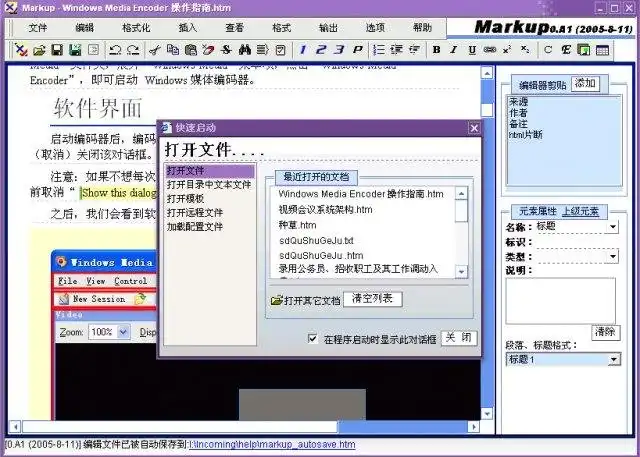Underline the selected text
The width and height of the screenshot is (640, 457).
coord(472,50)
